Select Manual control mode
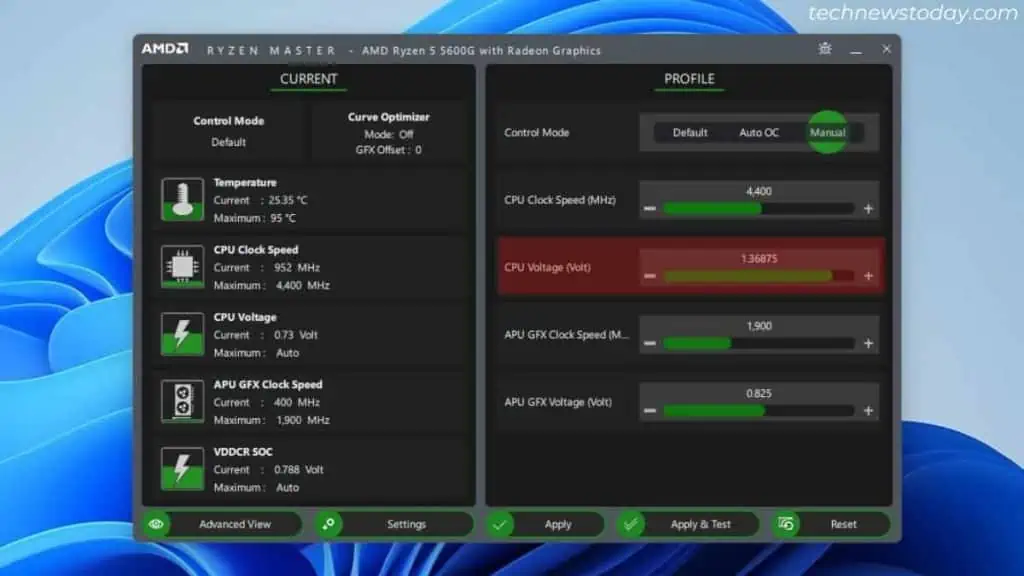 pyautogui.click(x=829, y=132)
